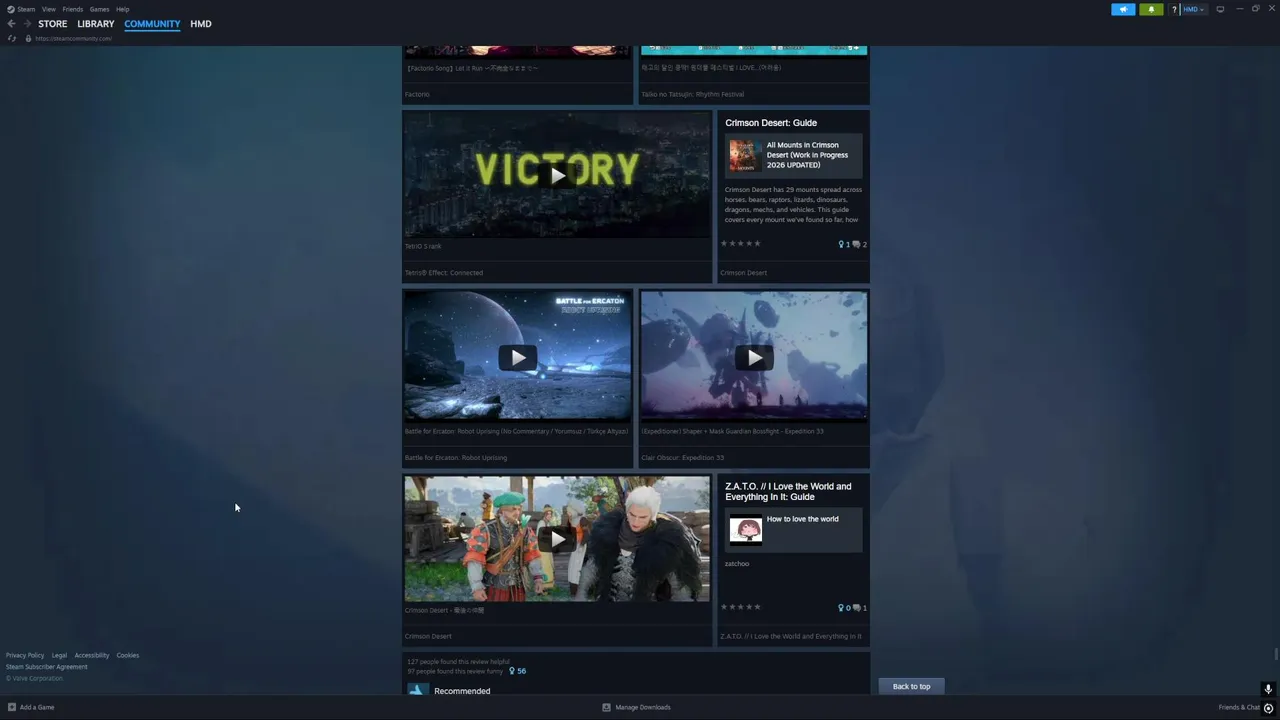Open the Privacy Policy link
The image size is (1280, 720).
[25, 655]
